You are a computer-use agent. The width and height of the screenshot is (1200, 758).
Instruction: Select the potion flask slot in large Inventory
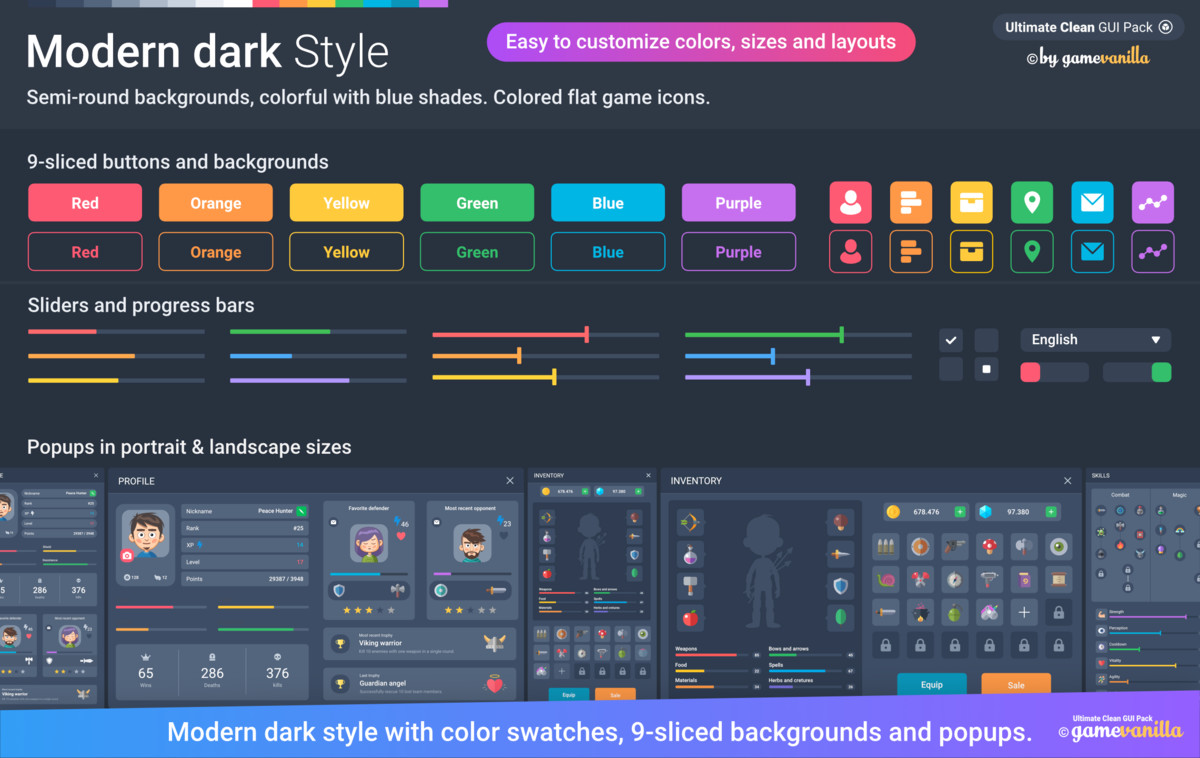click(690, 554)
